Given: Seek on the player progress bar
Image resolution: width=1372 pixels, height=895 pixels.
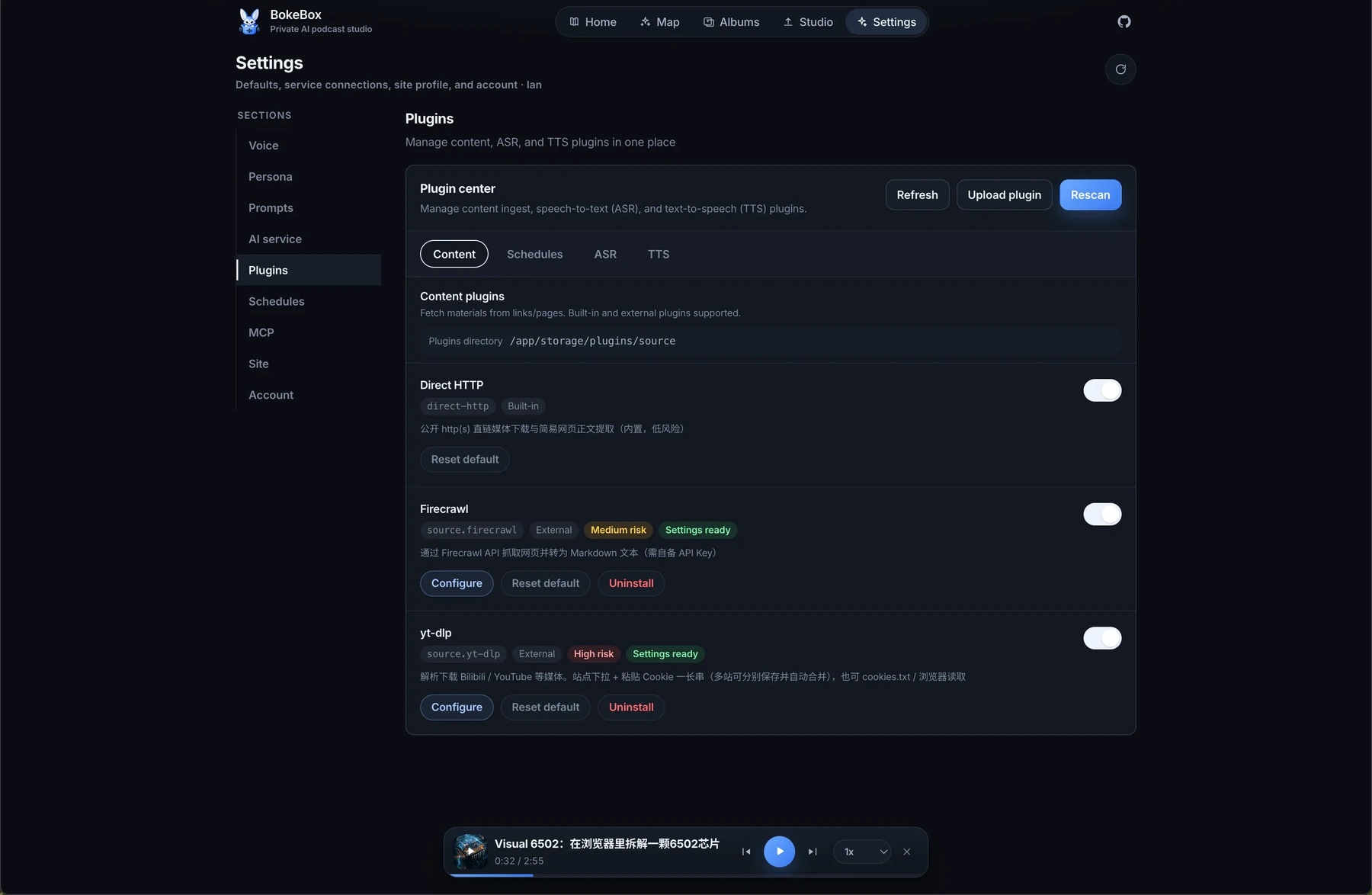Looking at the screenshot, I should click(686, 875).
